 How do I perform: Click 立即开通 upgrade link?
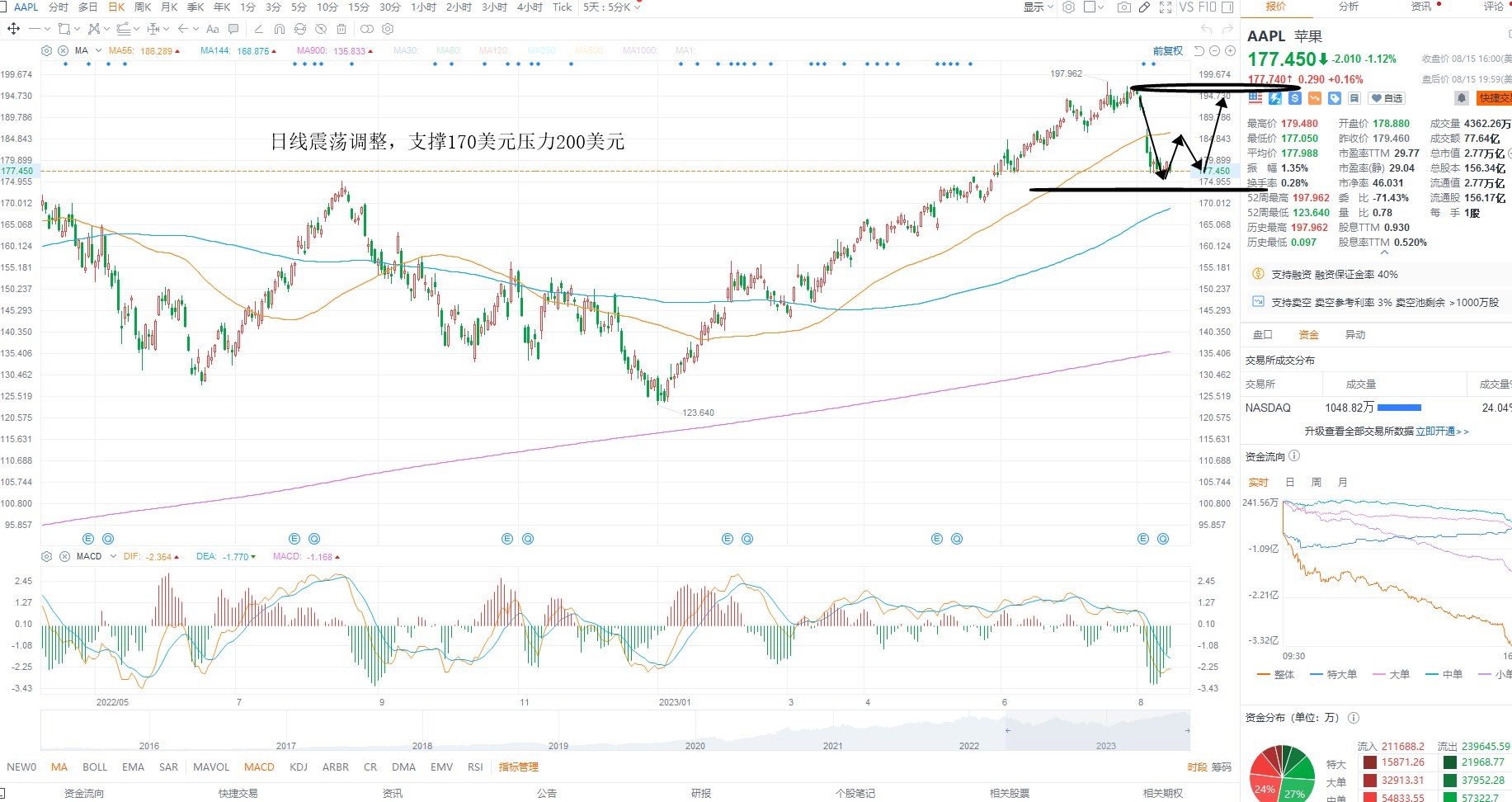point(1442,432)
